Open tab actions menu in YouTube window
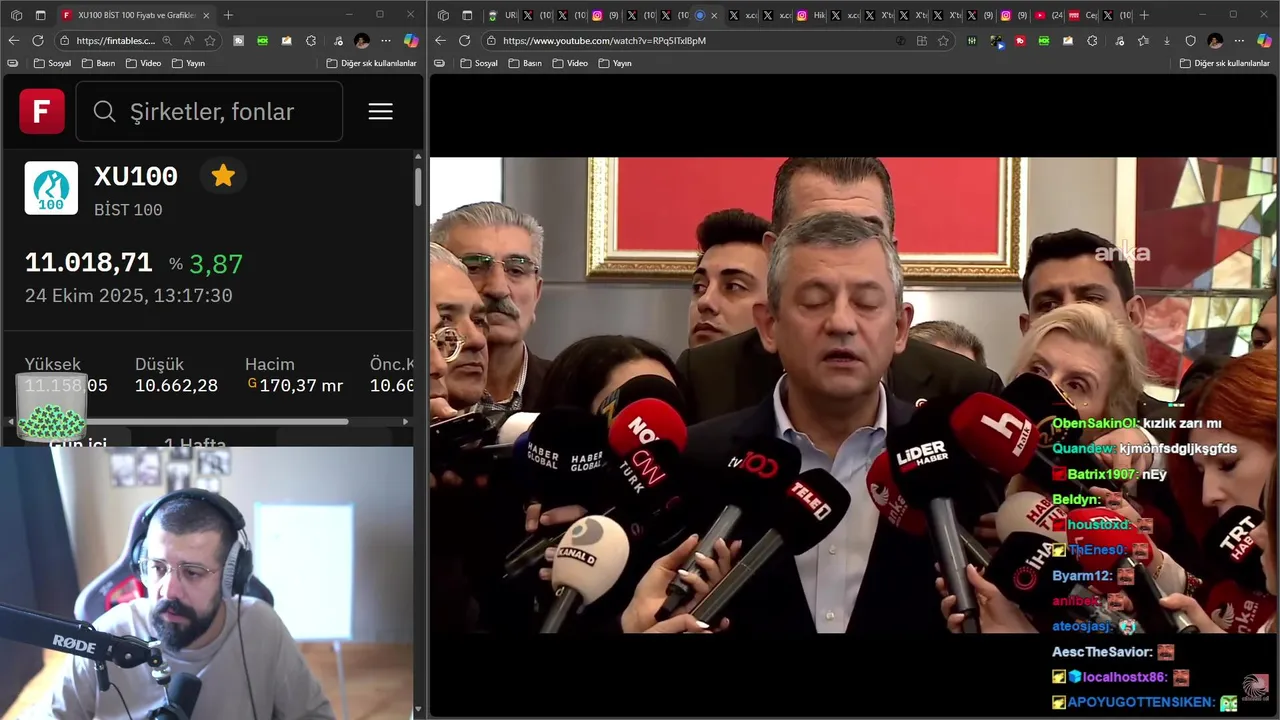 (467, 15)
